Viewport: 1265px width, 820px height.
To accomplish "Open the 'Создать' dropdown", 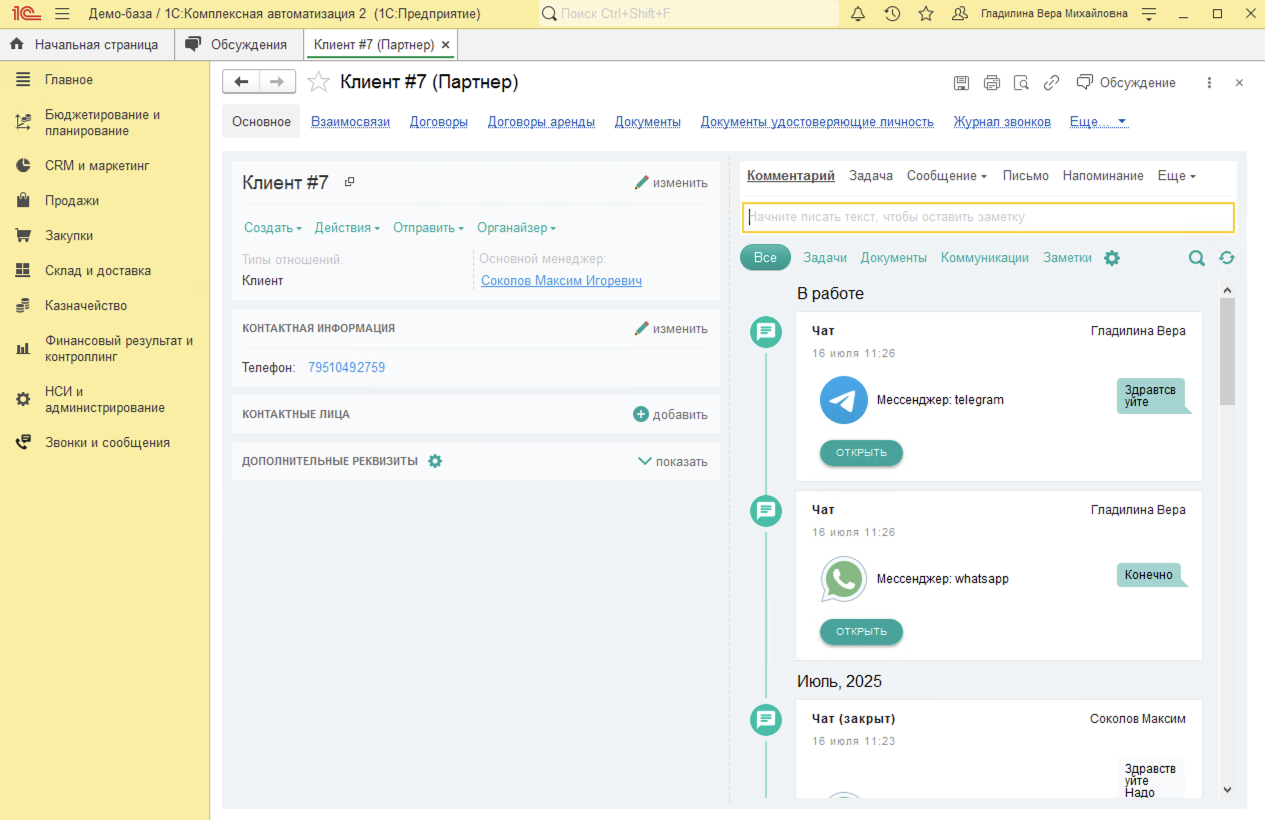I will coord(272,228).
